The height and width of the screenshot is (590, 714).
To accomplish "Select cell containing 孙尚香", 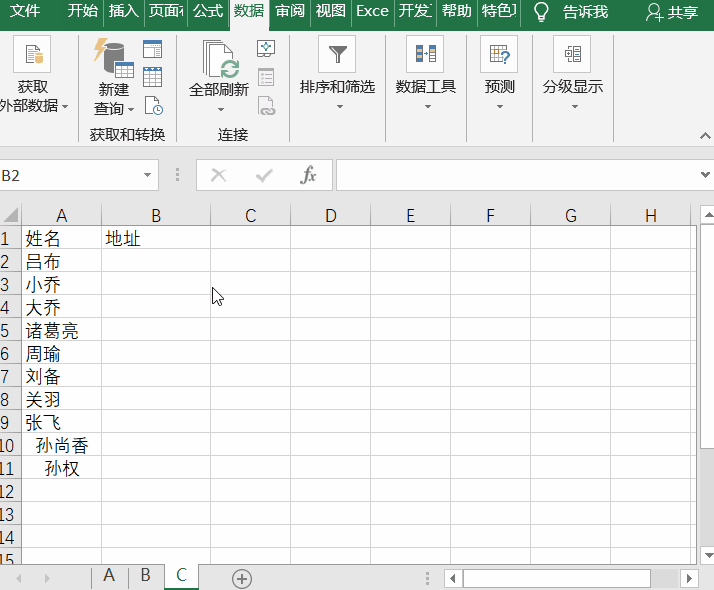I will [x=61, y=445].
